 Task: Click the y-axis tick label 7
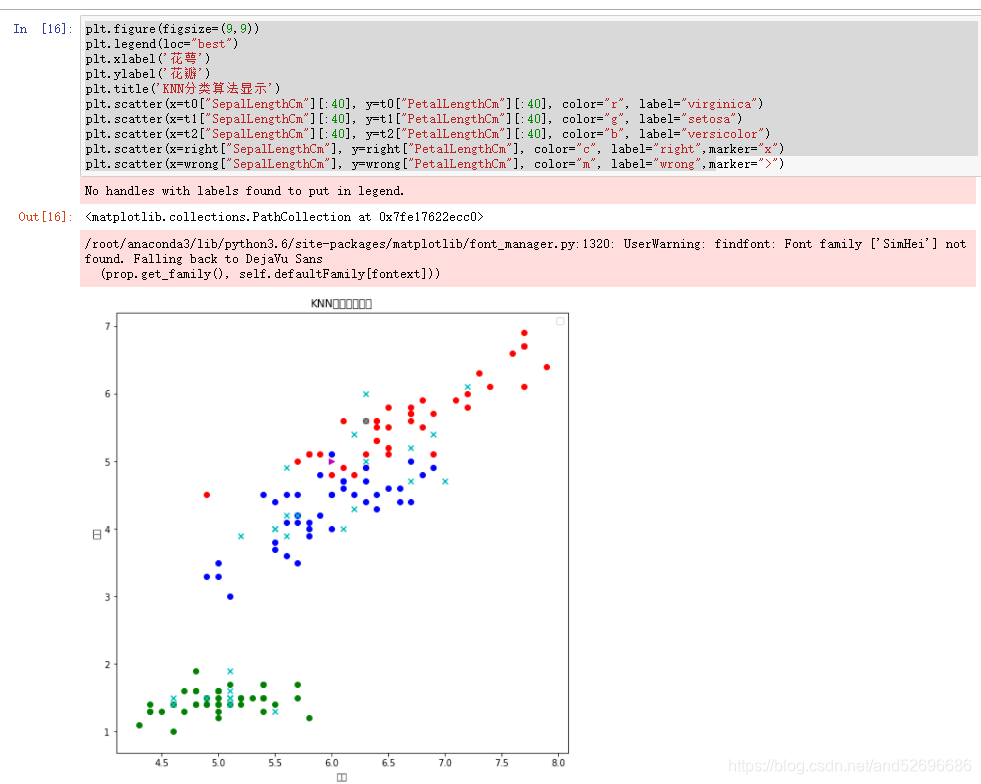(108, 326)
